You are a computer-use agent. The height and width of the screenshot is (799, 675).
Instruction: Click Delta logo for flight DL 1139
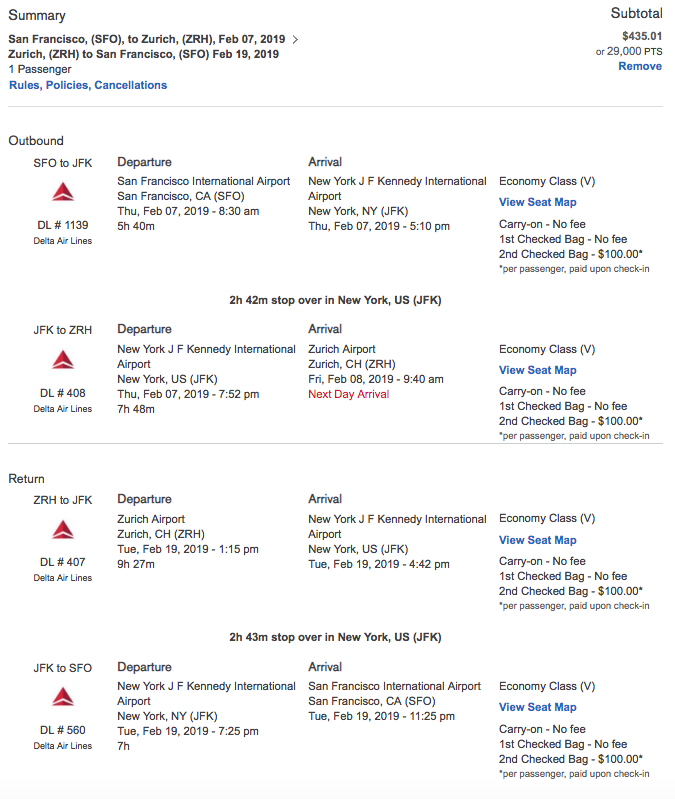point(63,192)
